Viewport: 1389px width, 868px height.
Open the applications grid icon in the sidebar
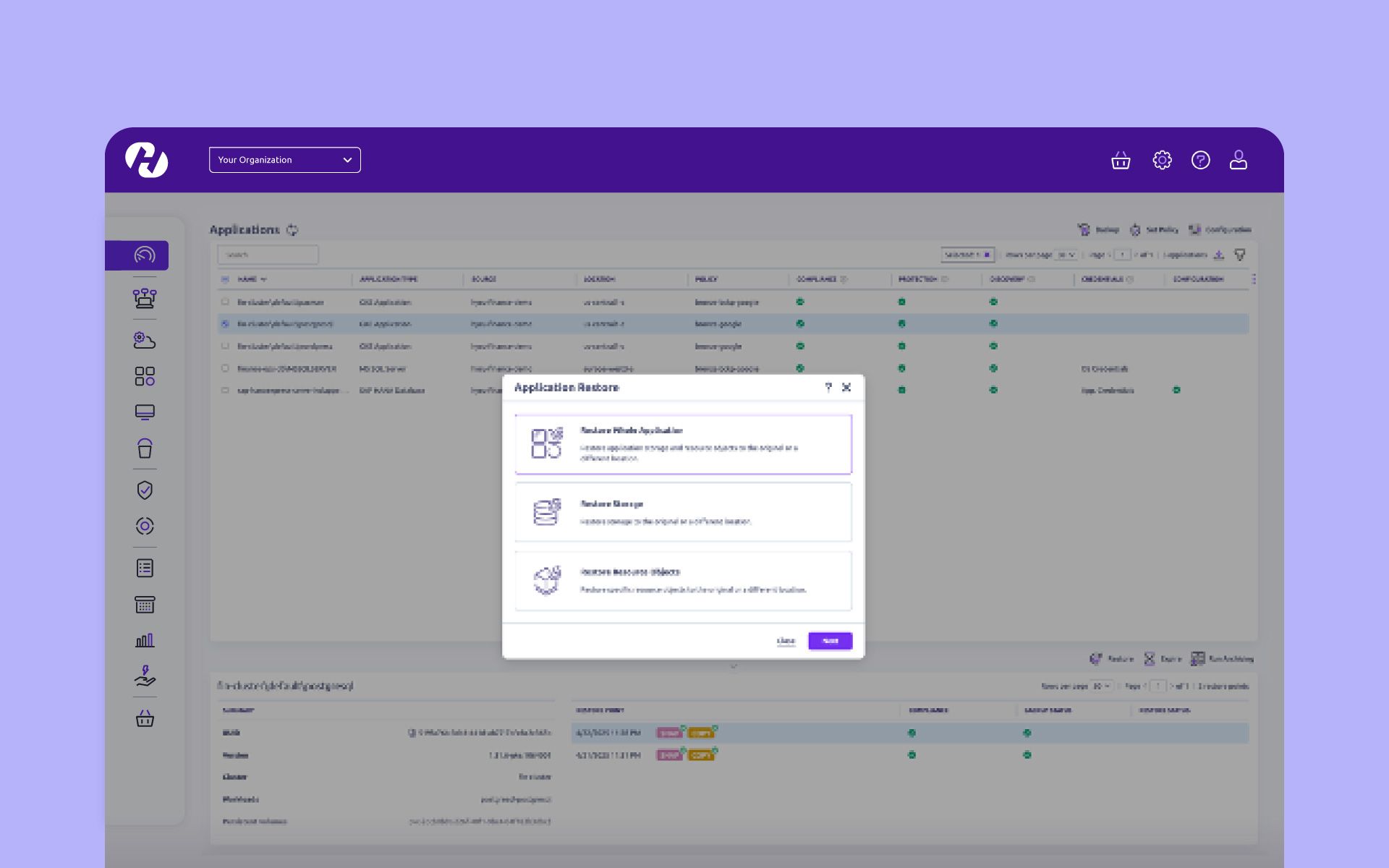[x=145, y=376]
